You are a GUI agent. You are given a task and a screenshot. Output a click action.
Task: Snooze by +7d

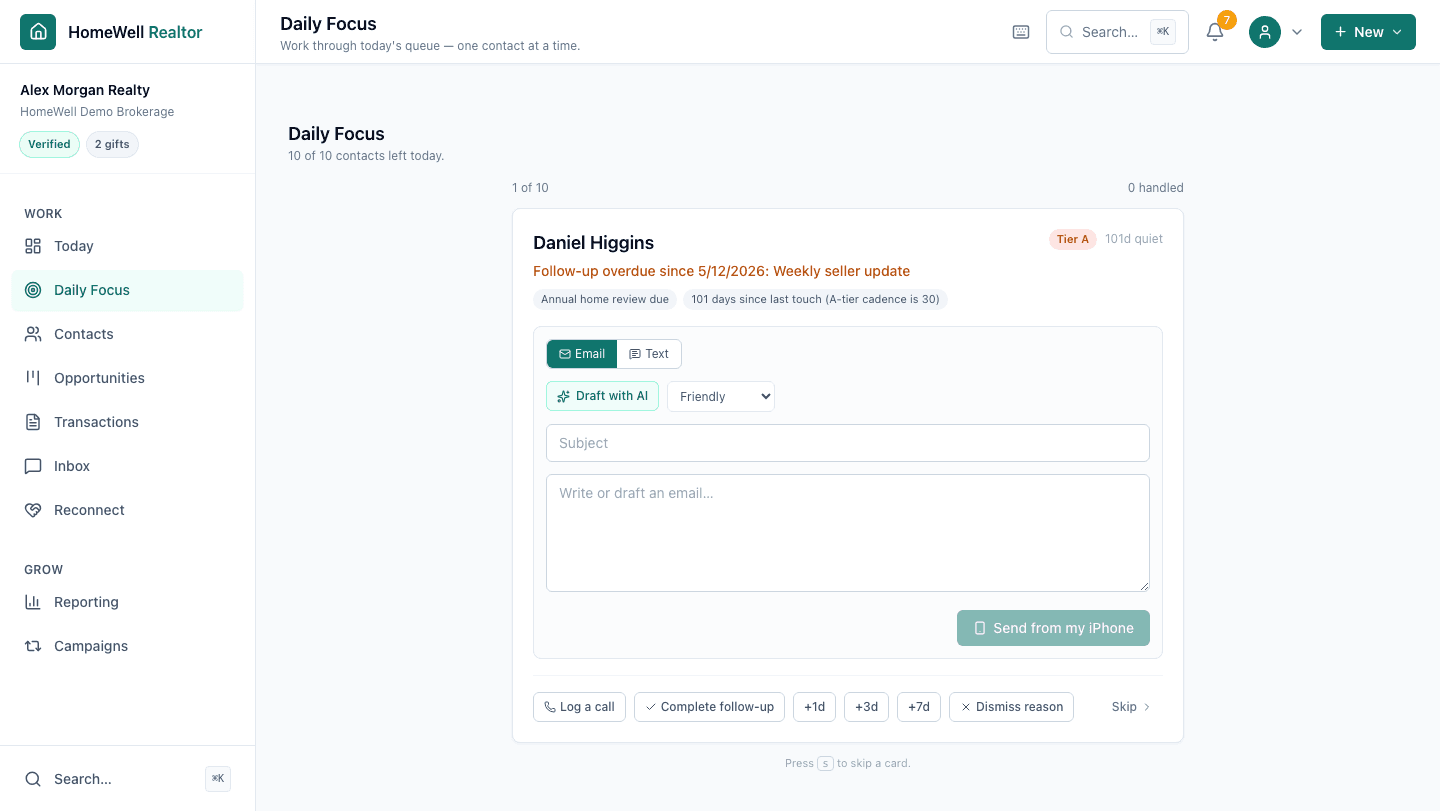[x=919, y=707]
